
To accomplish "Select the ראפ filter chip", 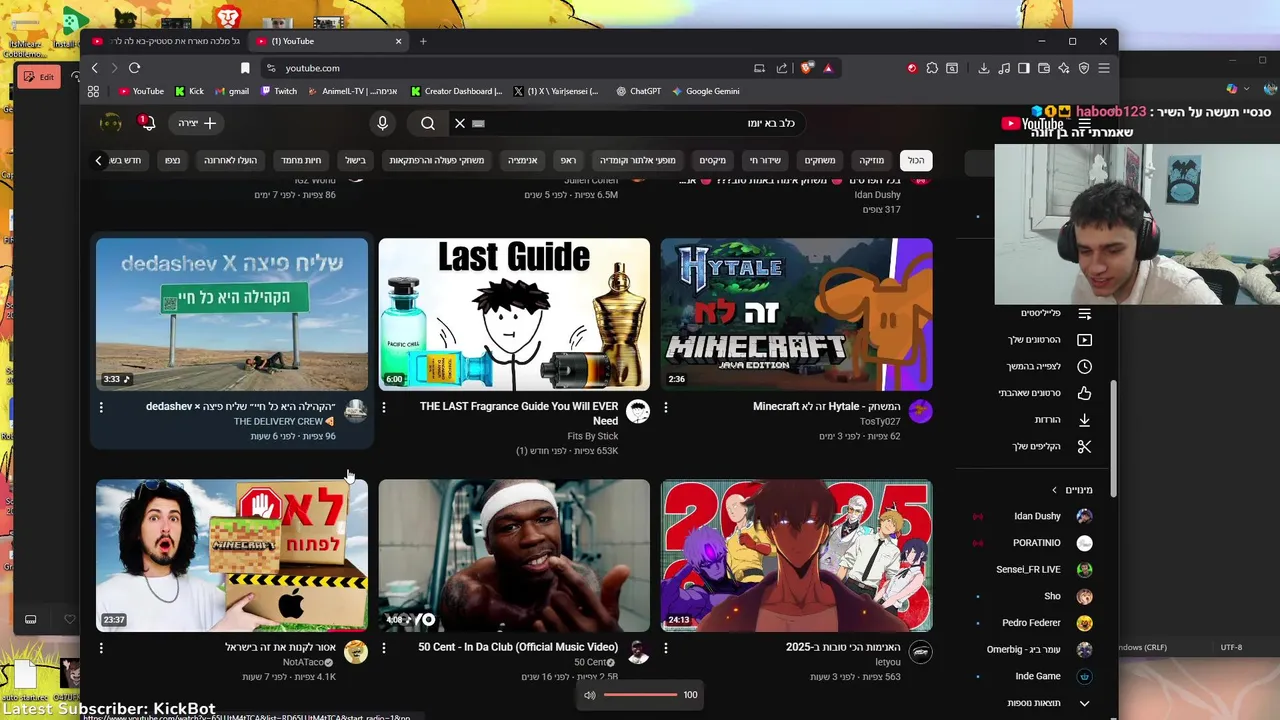I will pyautogui.click(x=568, y=160).
